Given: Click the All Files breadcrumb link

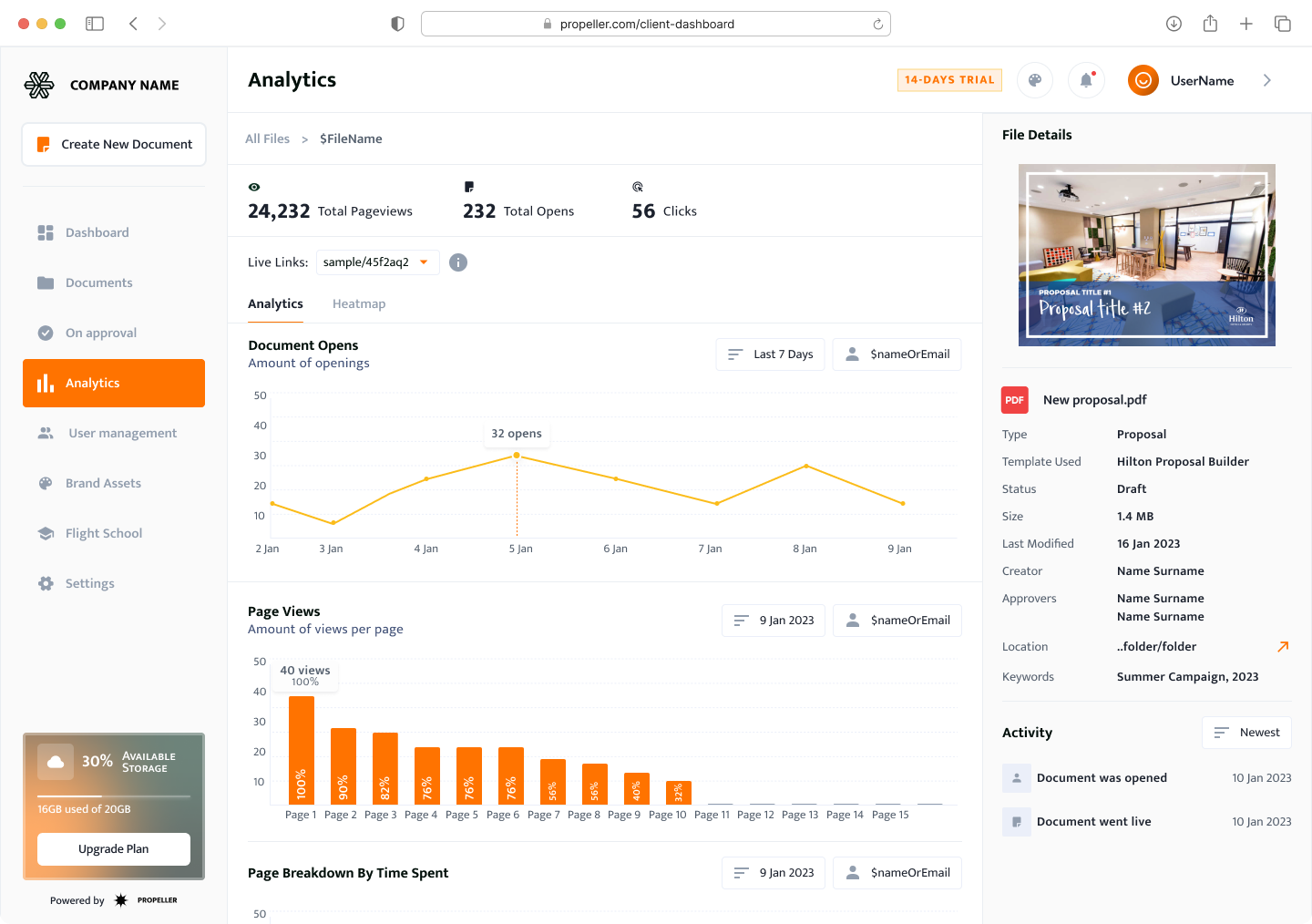Looking at the screenshot, I should 267,139.
